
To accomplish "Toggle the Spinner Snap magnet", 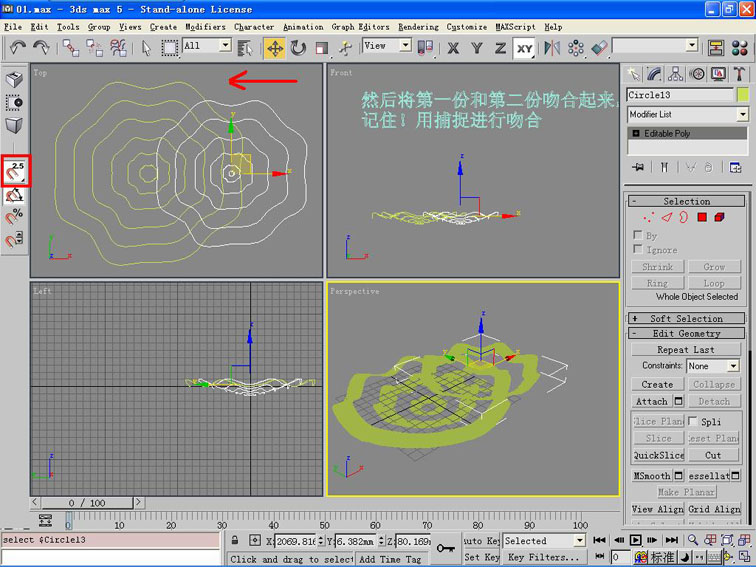I will coord(14,239).
